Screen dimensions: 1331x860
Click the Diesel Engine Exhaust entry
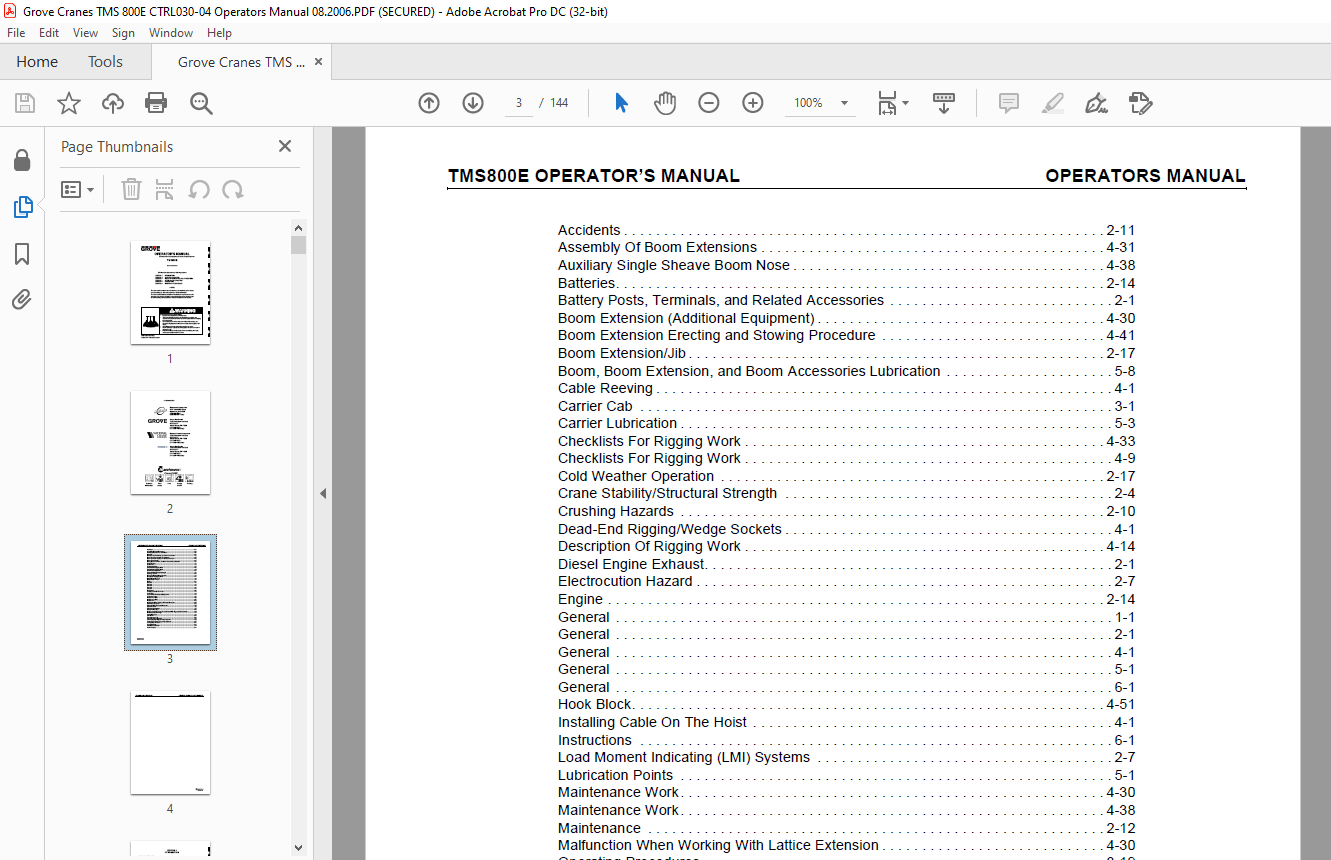pos(846,564)
